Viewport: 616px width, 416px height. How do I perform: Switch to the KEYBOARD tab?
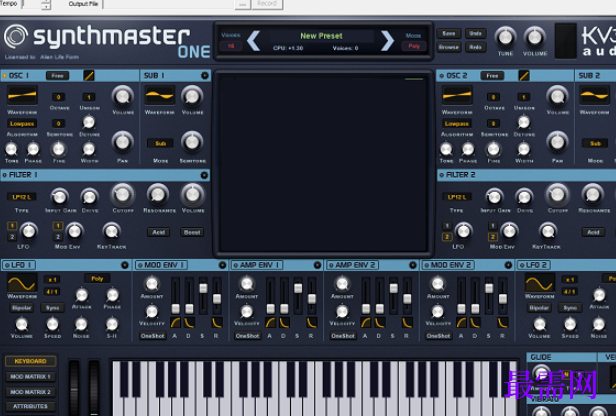click(x=31, y=361)
